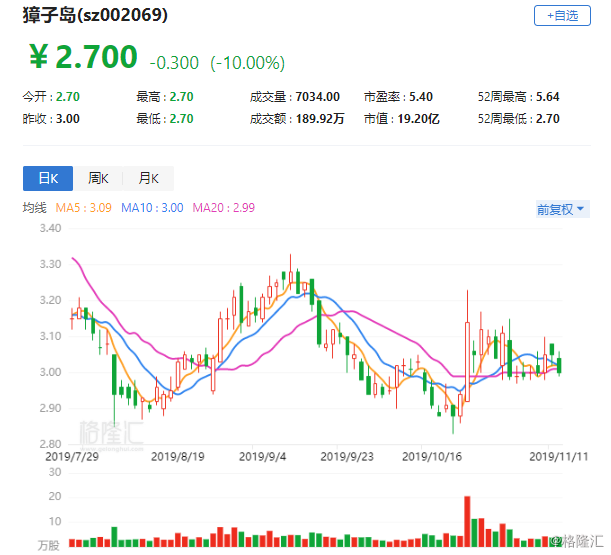Click the current price ¥2.700

click(83, 57)
